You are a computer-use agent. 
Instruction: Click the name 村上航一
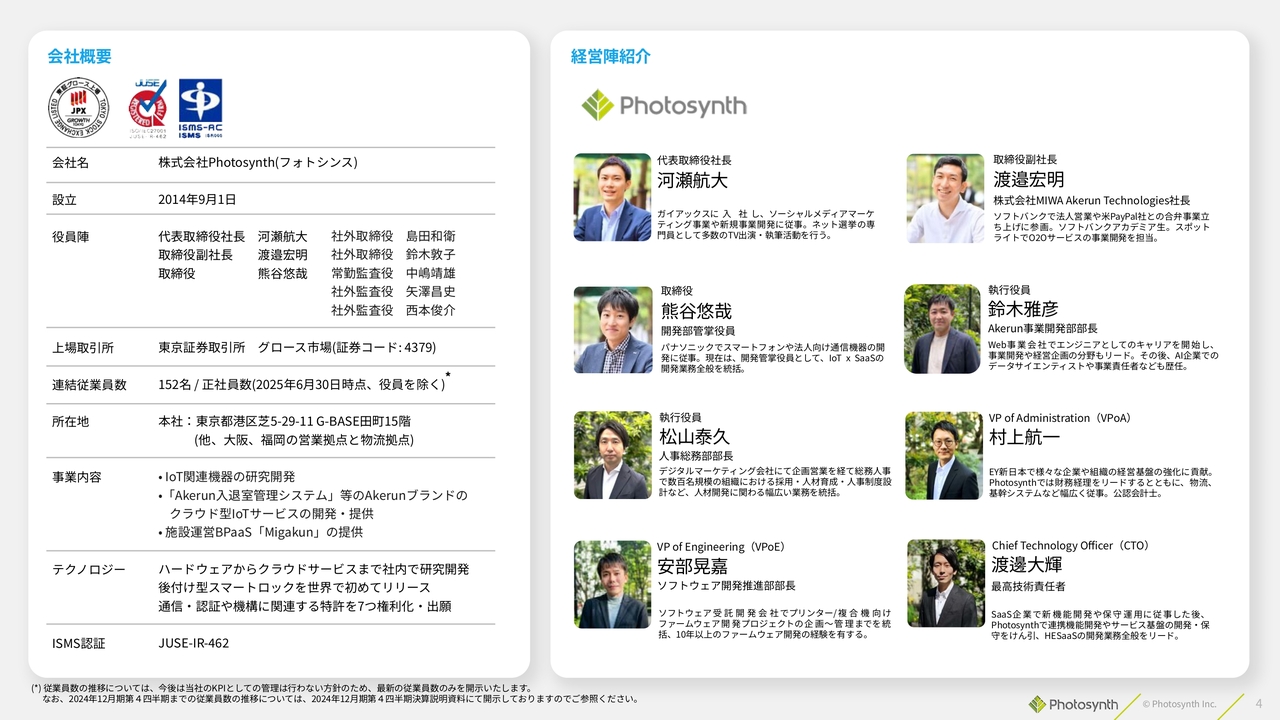pyautogui.click(x=1024, y=438)
